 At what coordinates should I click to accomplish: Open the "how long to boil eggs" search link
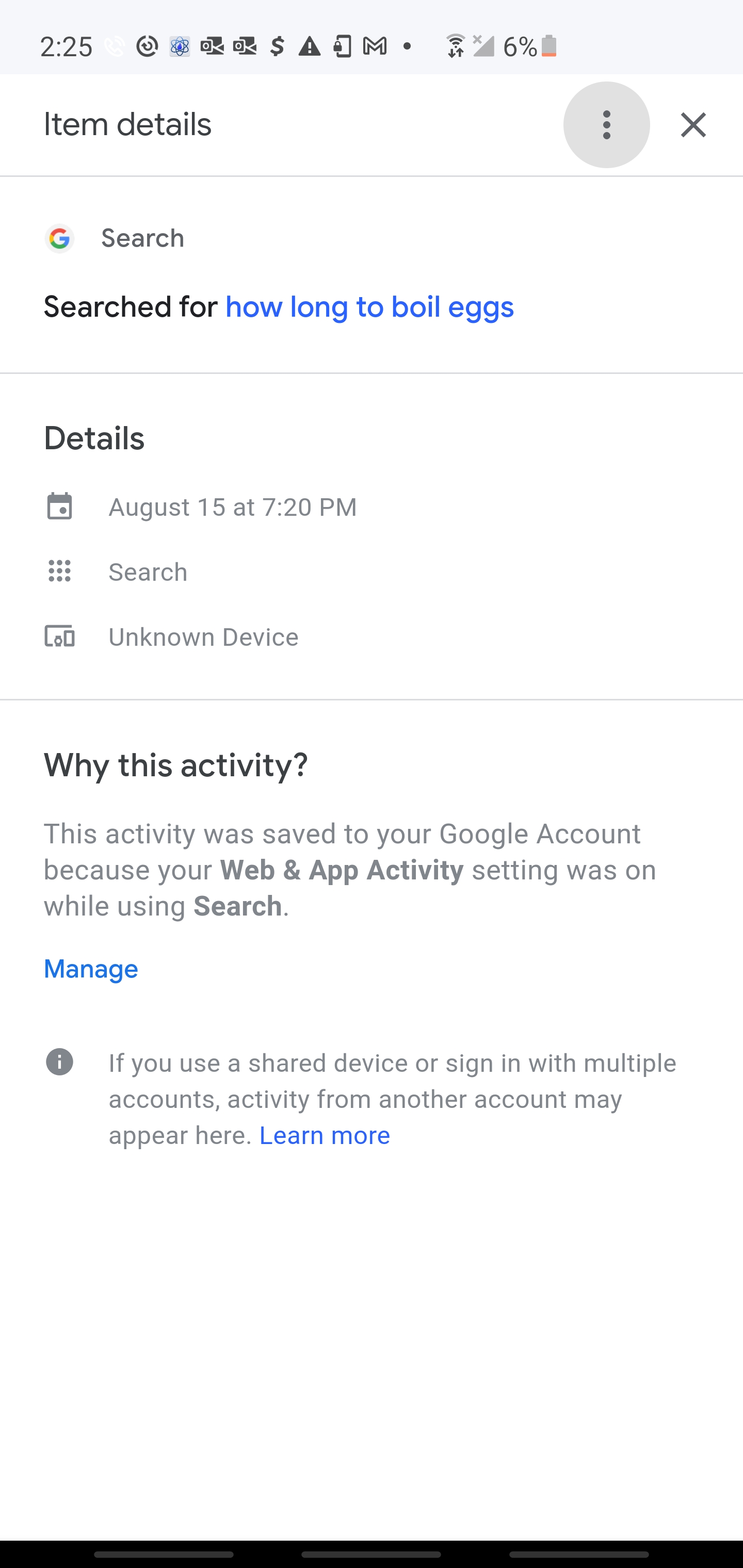tap(369, 307)
